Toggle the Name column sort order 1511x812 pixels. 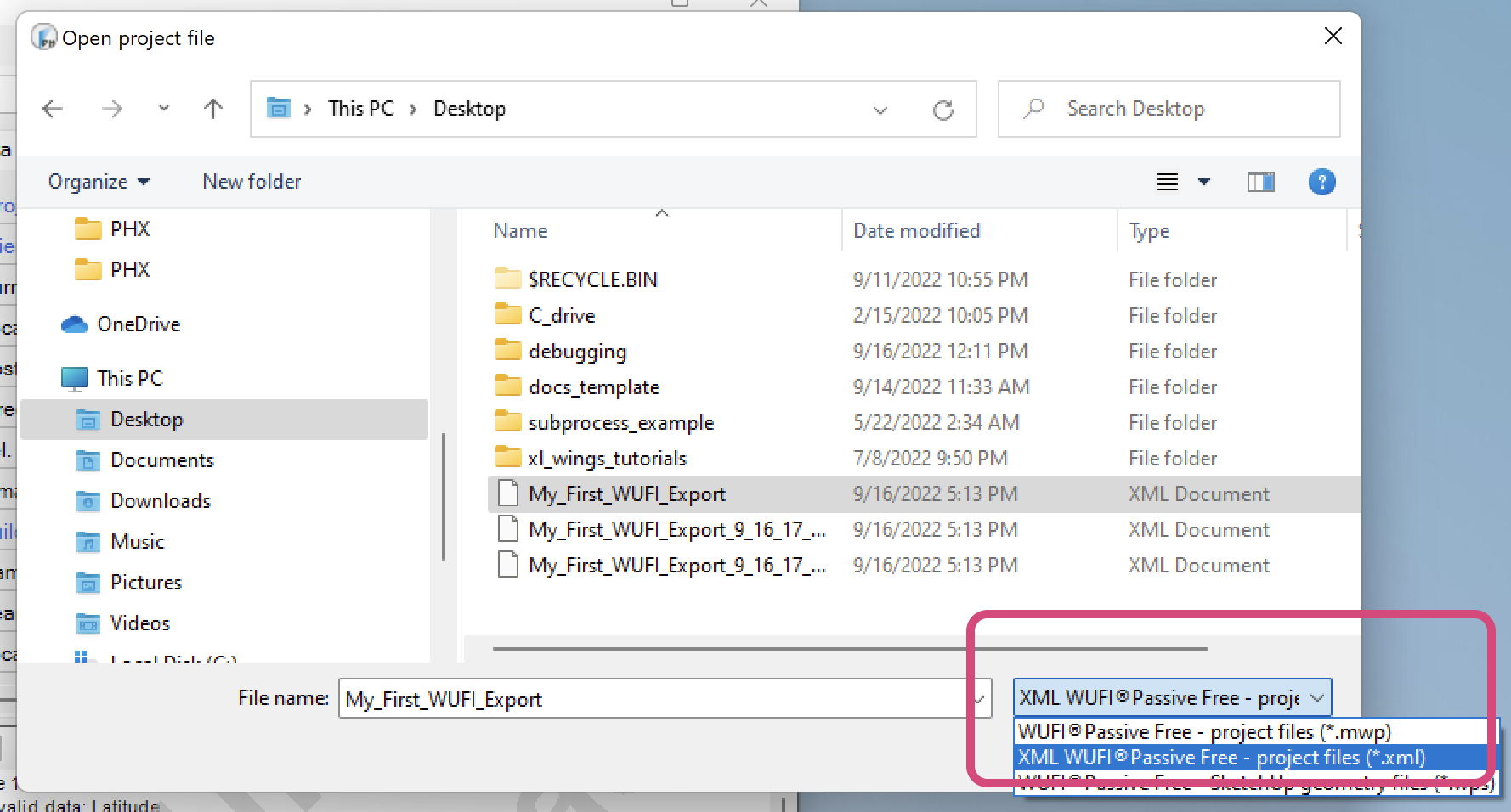click(x=519, y=230)
